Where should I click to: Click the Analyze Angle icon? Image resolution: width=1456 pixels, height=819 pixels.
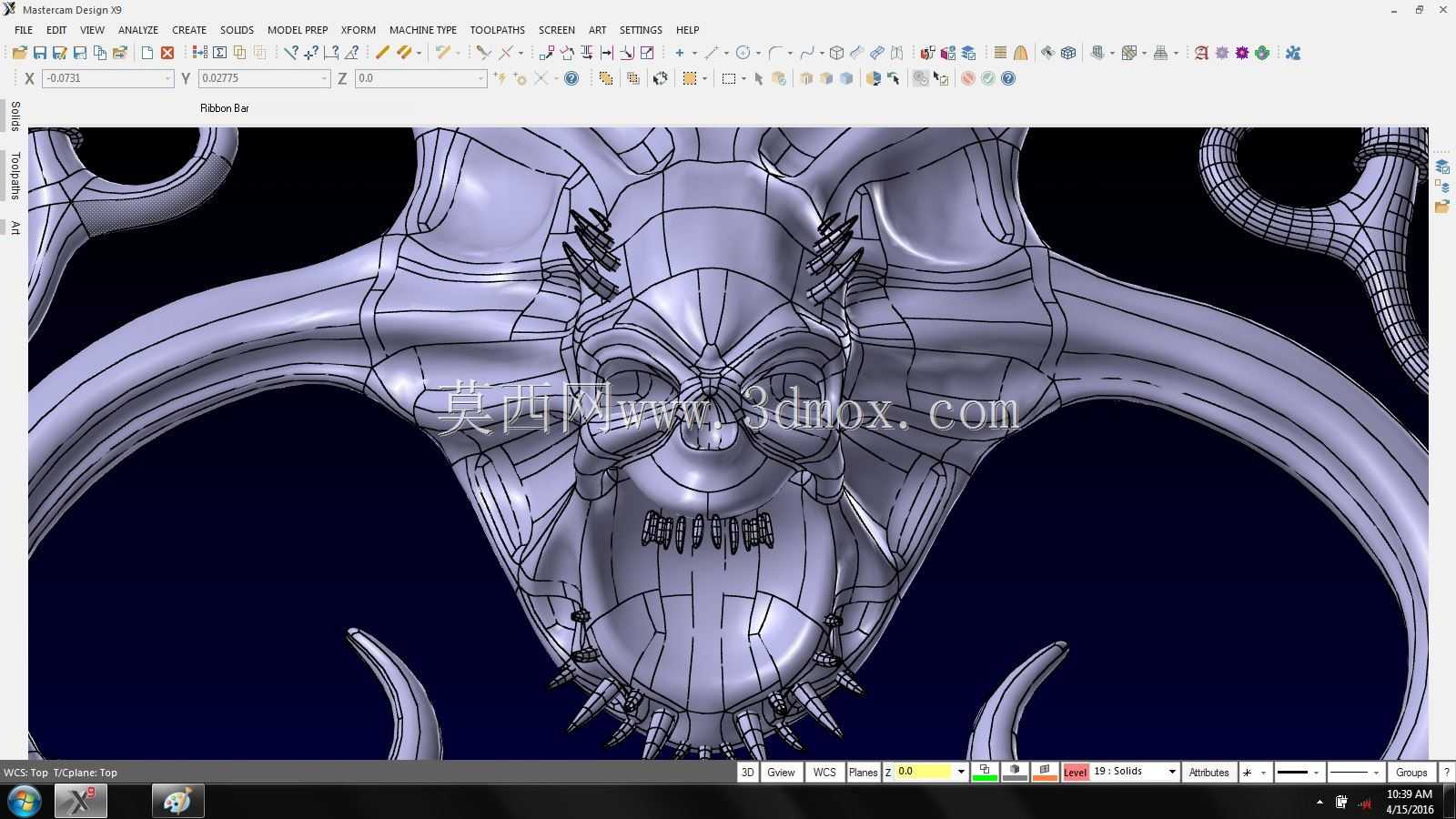pos(351,53)
